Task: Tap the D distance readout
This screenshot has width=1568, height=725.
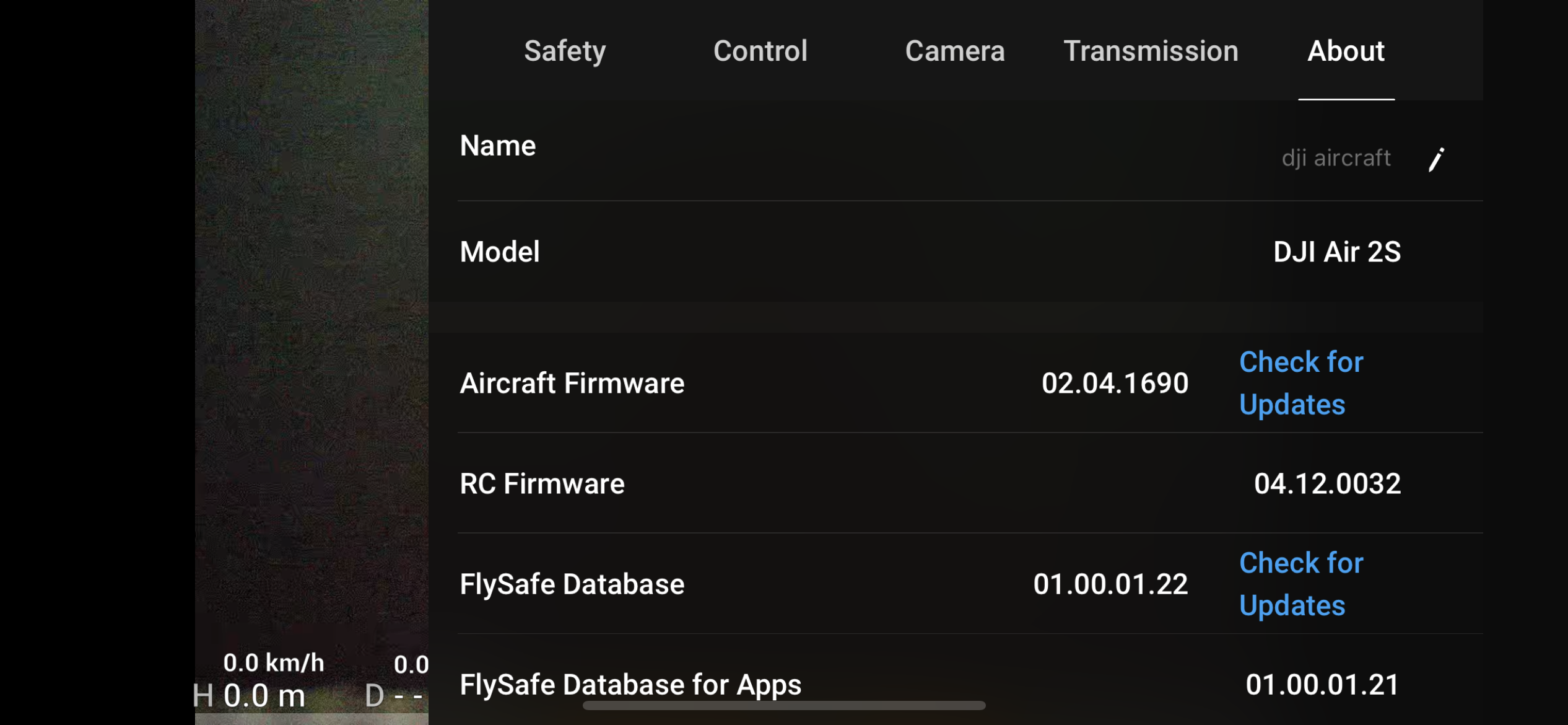Action: [394, 696]
